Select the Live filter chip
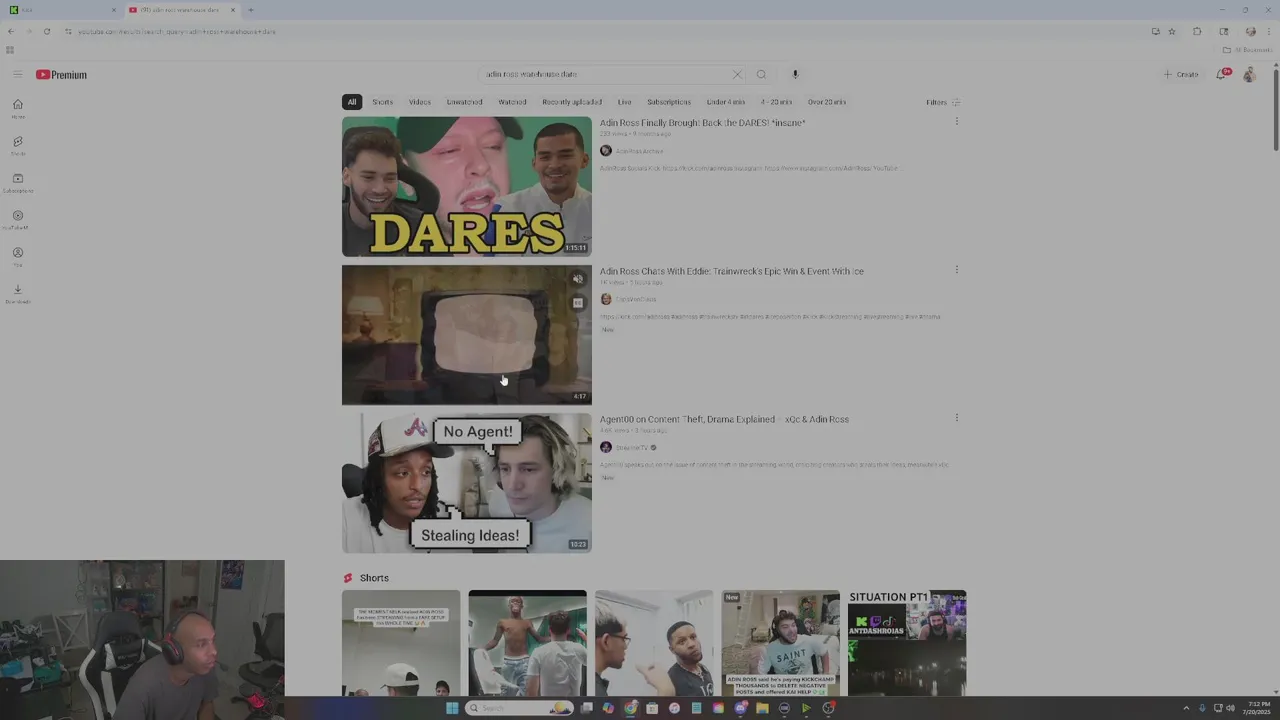The image size is (1280, 720). [x=625, y=102]
